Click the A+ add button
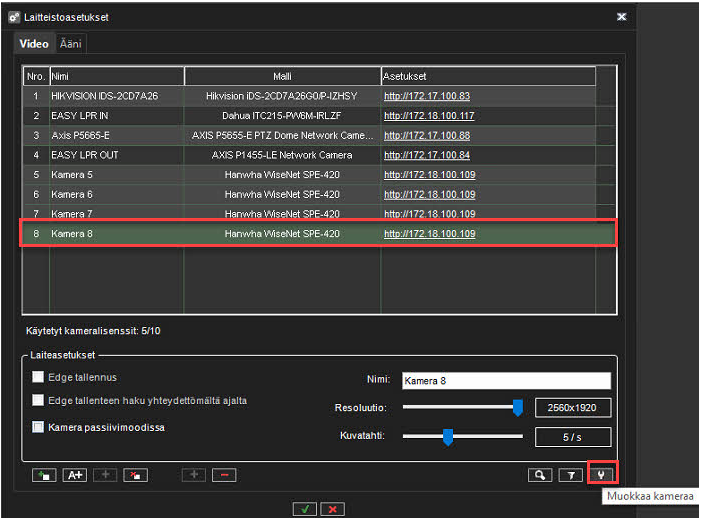The height and width of the screenshot is (522, 702). pos(75,475)
